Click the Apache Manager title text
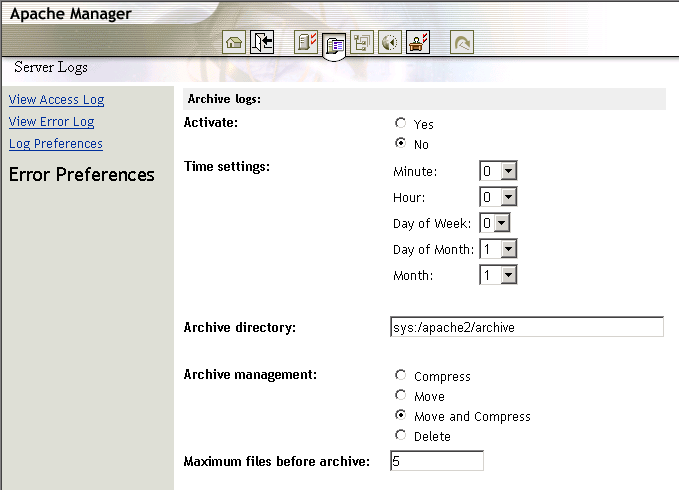This screenshot has width=679, height=490. point(71,14)
